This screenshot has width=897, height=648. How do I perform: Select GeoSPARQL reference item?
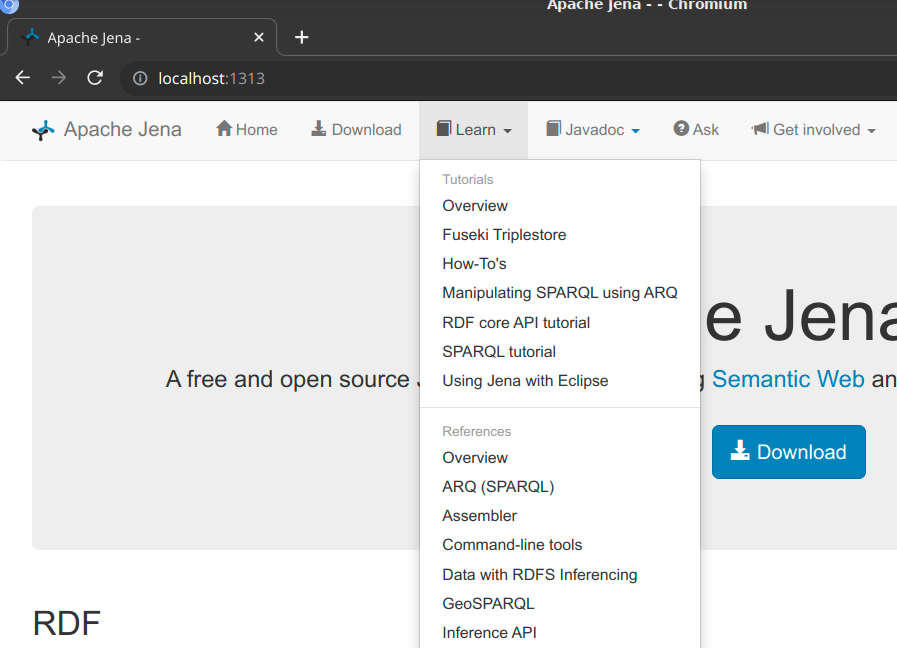[x=559, y=604]
